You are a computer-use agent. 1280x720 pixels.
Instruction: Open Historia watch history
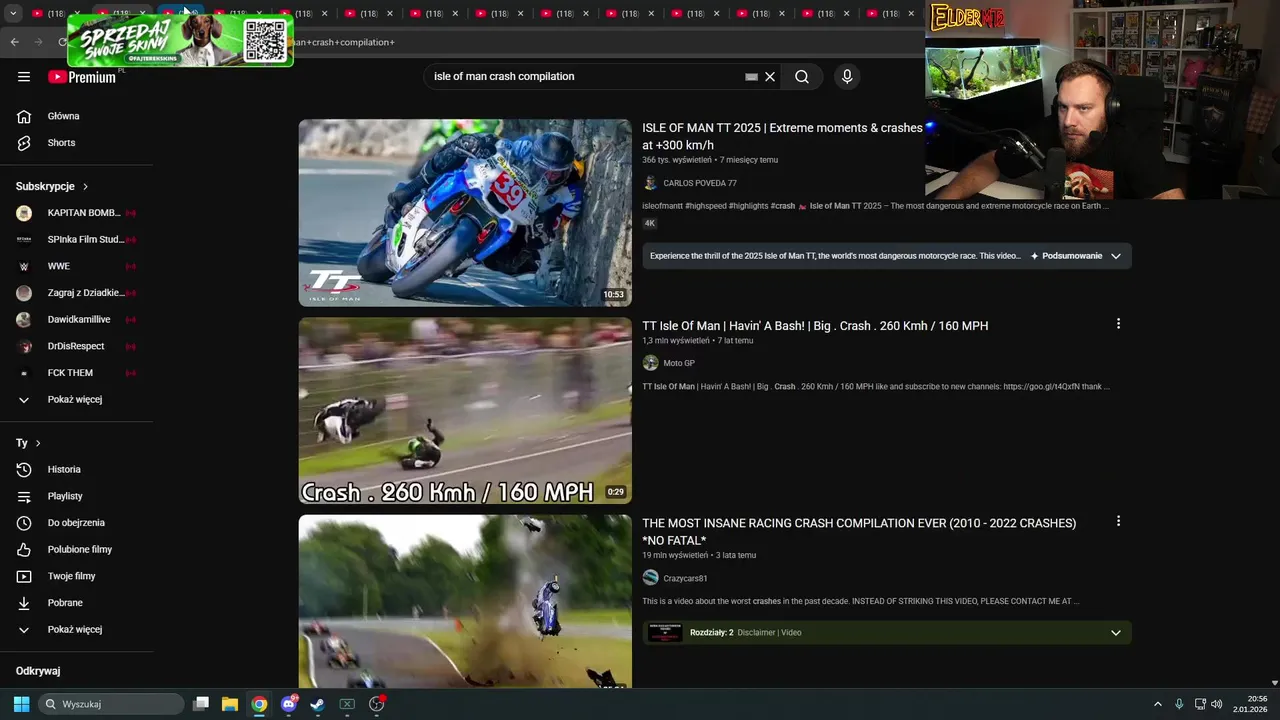tap(64, 469)
